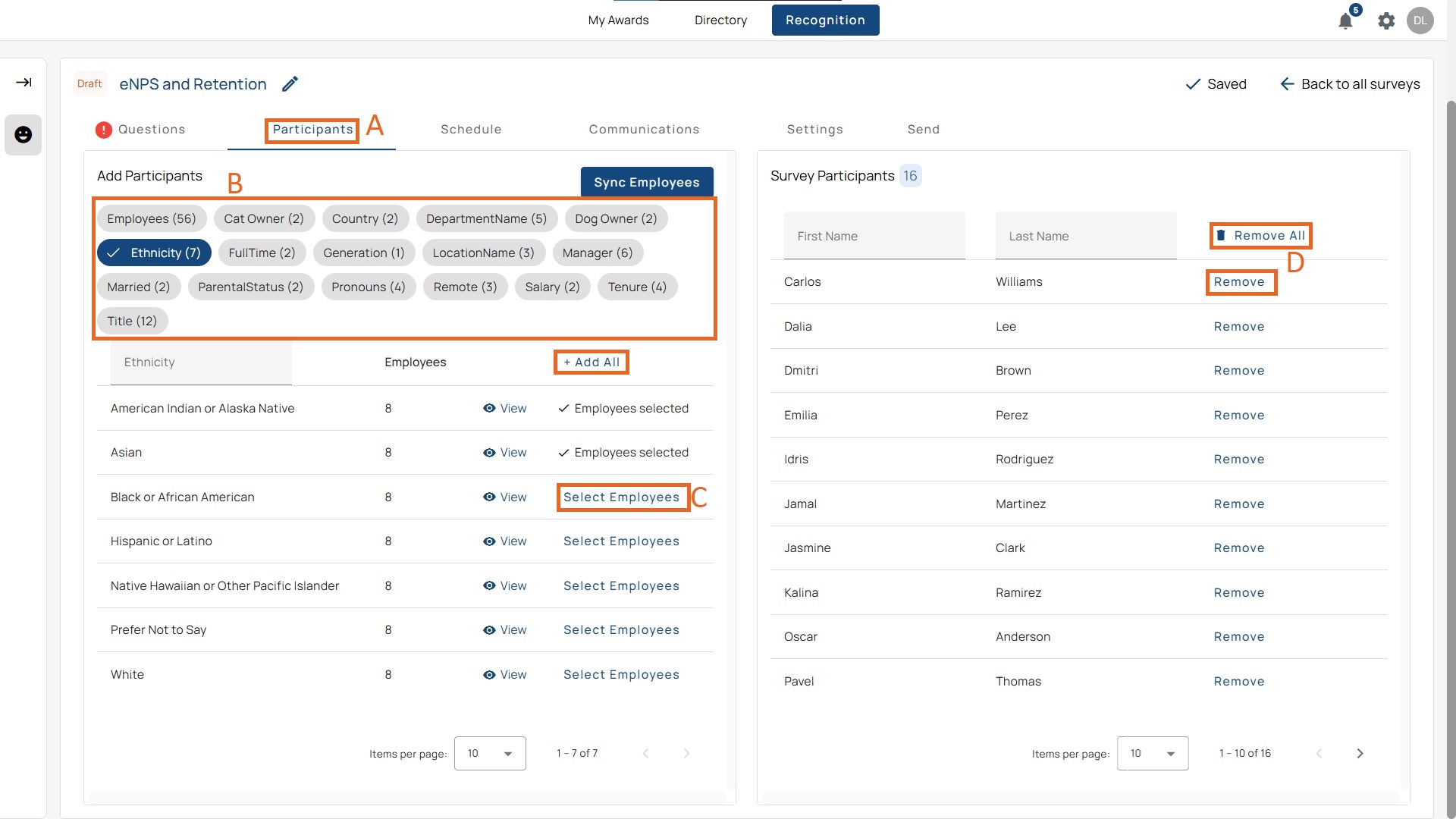Click the Ethnicity filter input field
This screenshot has width=1456, height=819.
click(x=201, y=362)
